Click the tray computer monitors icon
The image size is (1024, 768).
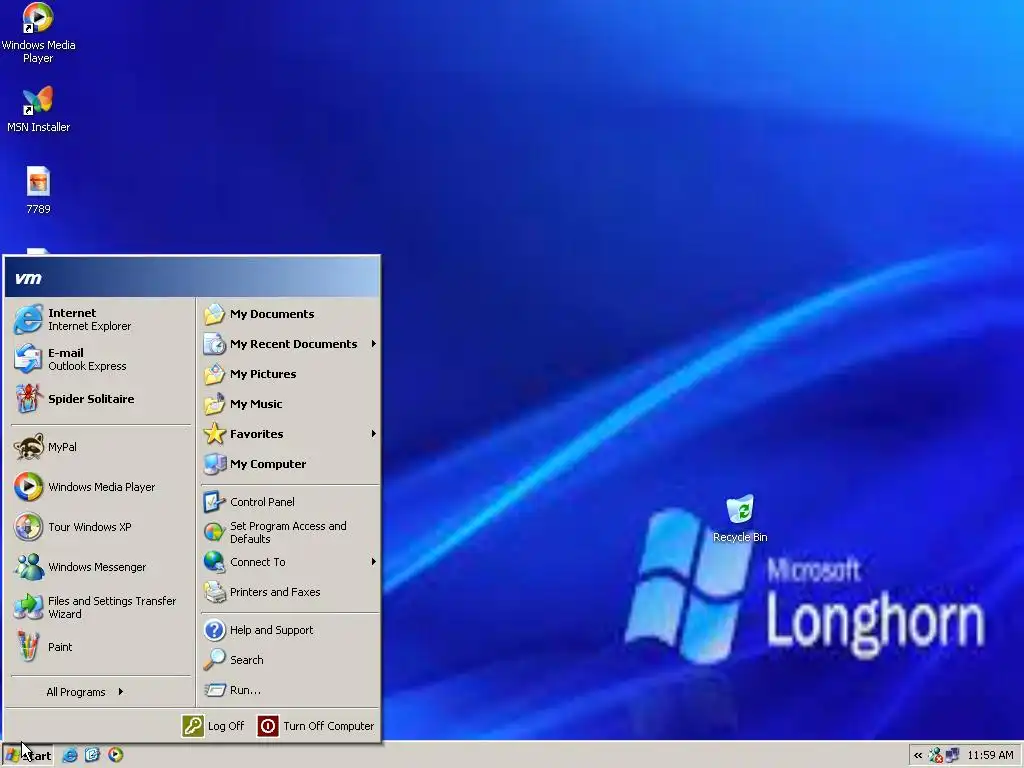coord(952,756)
